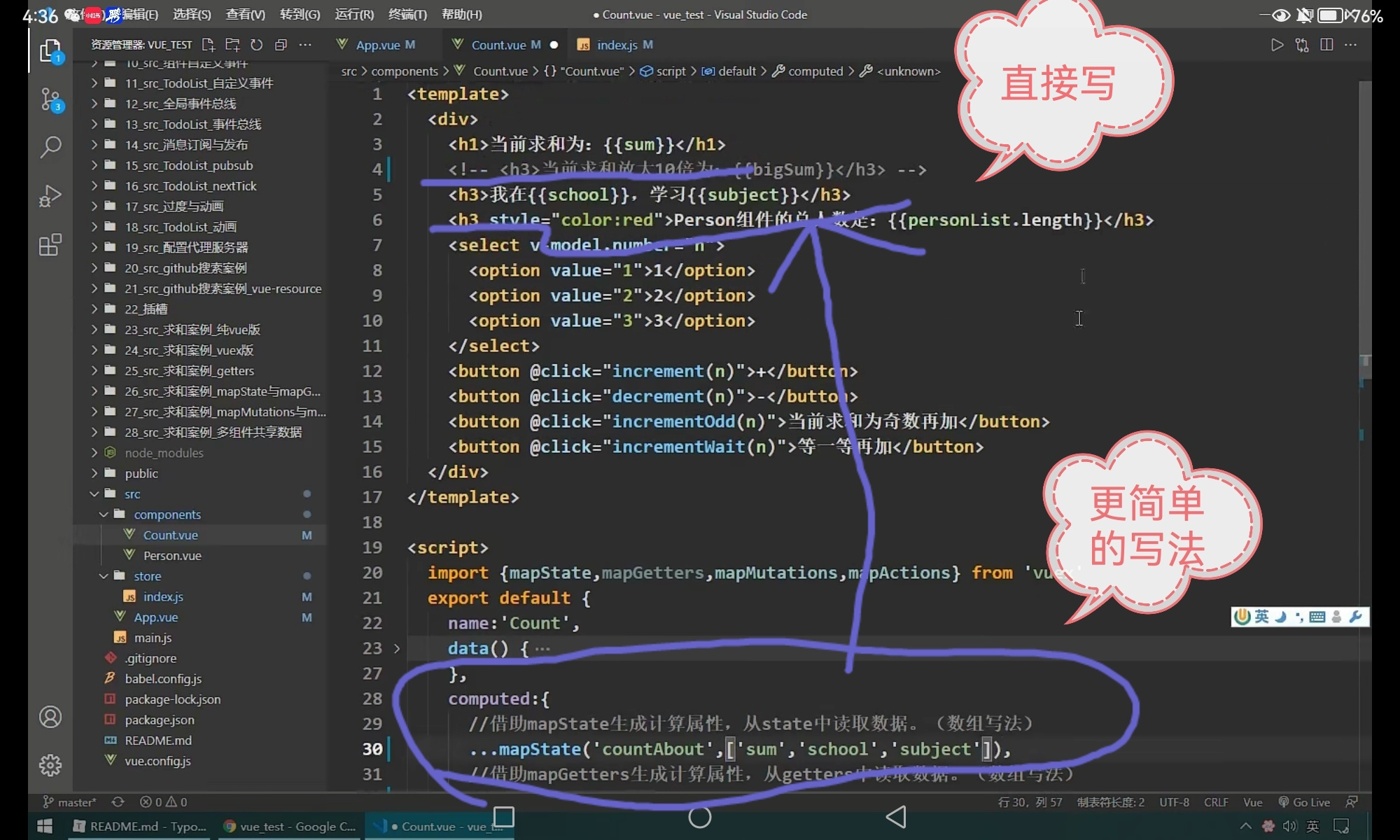The height and width of the screenshot is (840, 1400).
Task: Switch to the App.vue editor tab
Action: pyautogui.click(x=378, y=45)
